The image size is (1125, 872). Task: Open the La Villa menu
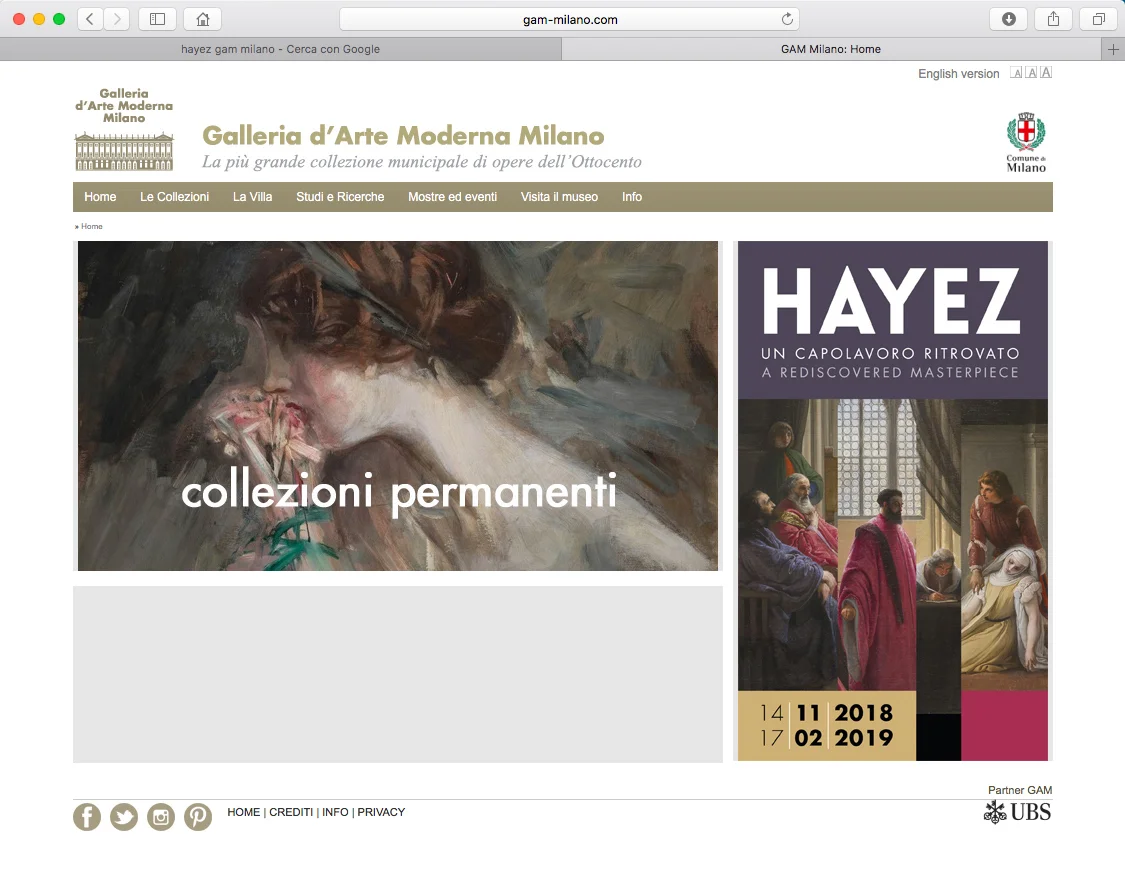(x=253, y=197)
